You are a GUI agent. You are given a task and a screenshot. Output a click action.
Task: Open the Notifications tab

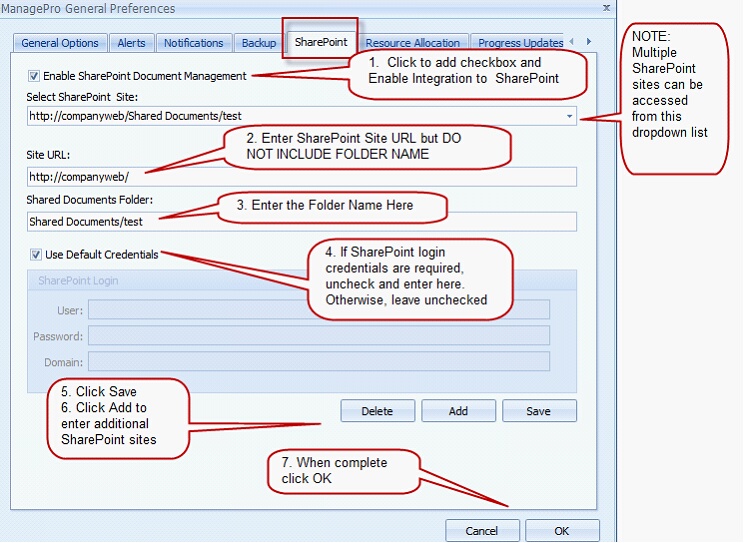[194, 43]
